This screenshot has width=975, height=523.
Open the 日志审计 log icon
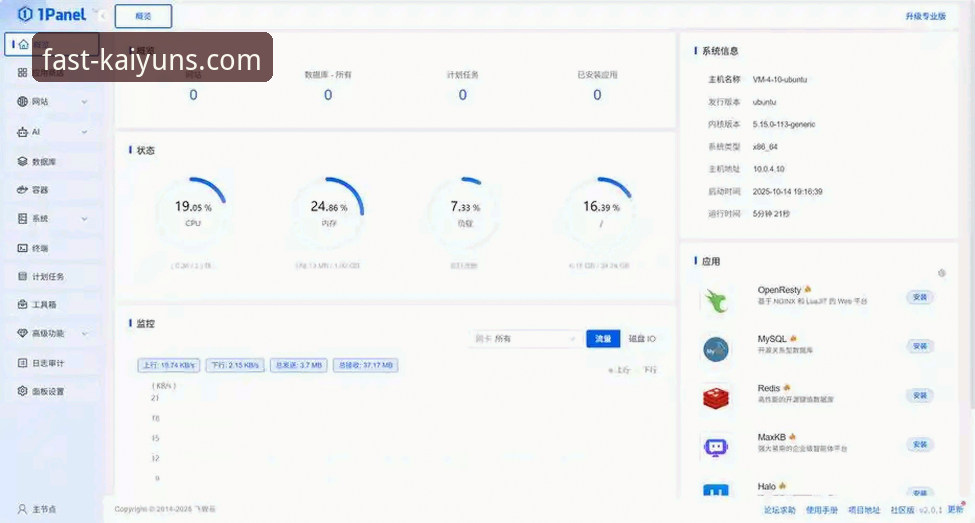pyautogui.click(x=22, y=363)
